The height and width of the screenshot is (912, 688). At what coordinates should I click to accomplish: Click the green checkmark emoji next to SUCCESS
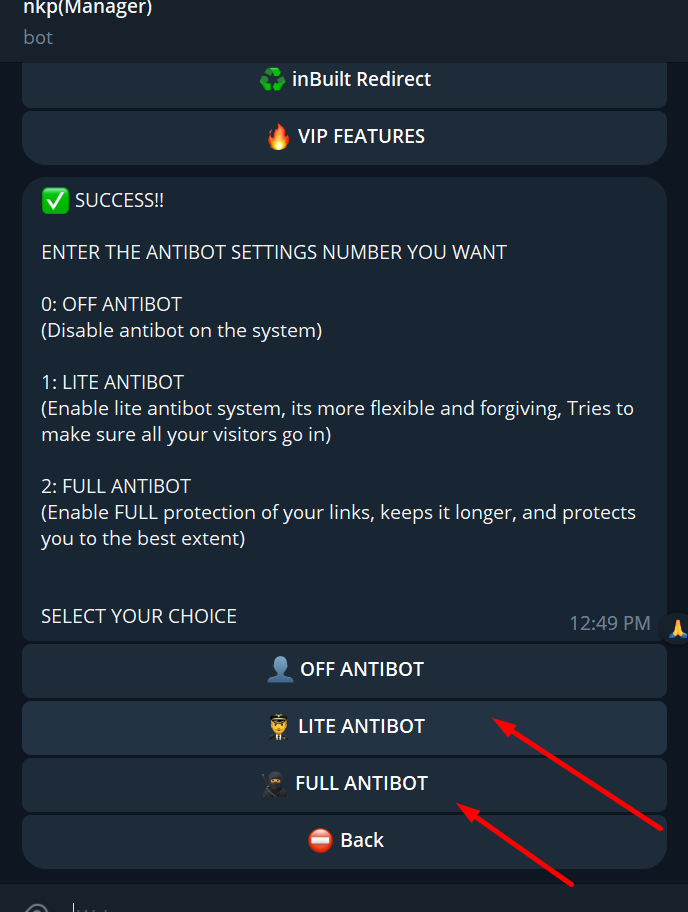(x=55, y=201)
